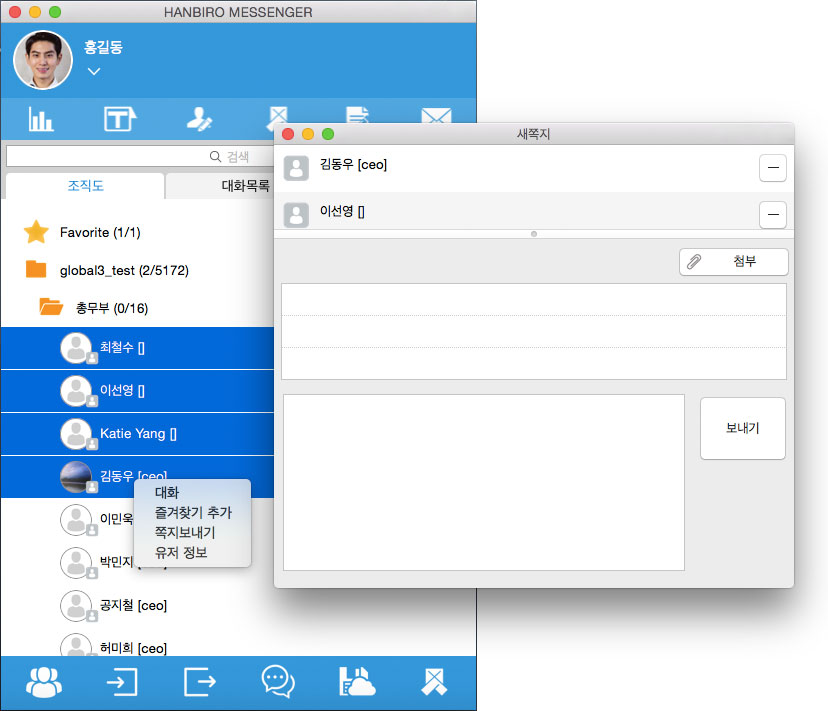Click the 첨부 attach button

733,261
